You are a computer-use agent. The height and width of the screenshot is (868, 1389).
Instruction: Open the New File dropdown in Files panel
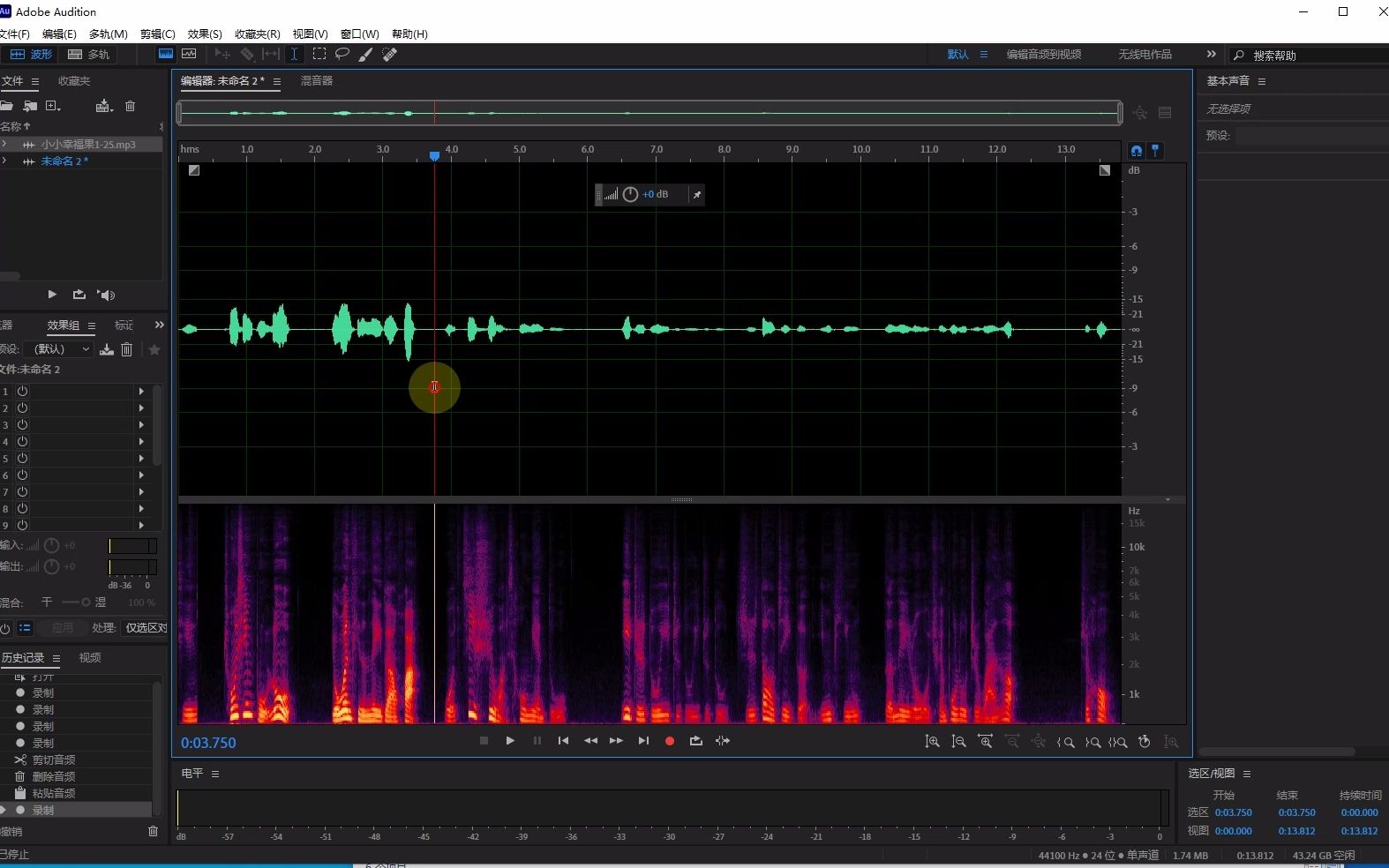point(53,106)
